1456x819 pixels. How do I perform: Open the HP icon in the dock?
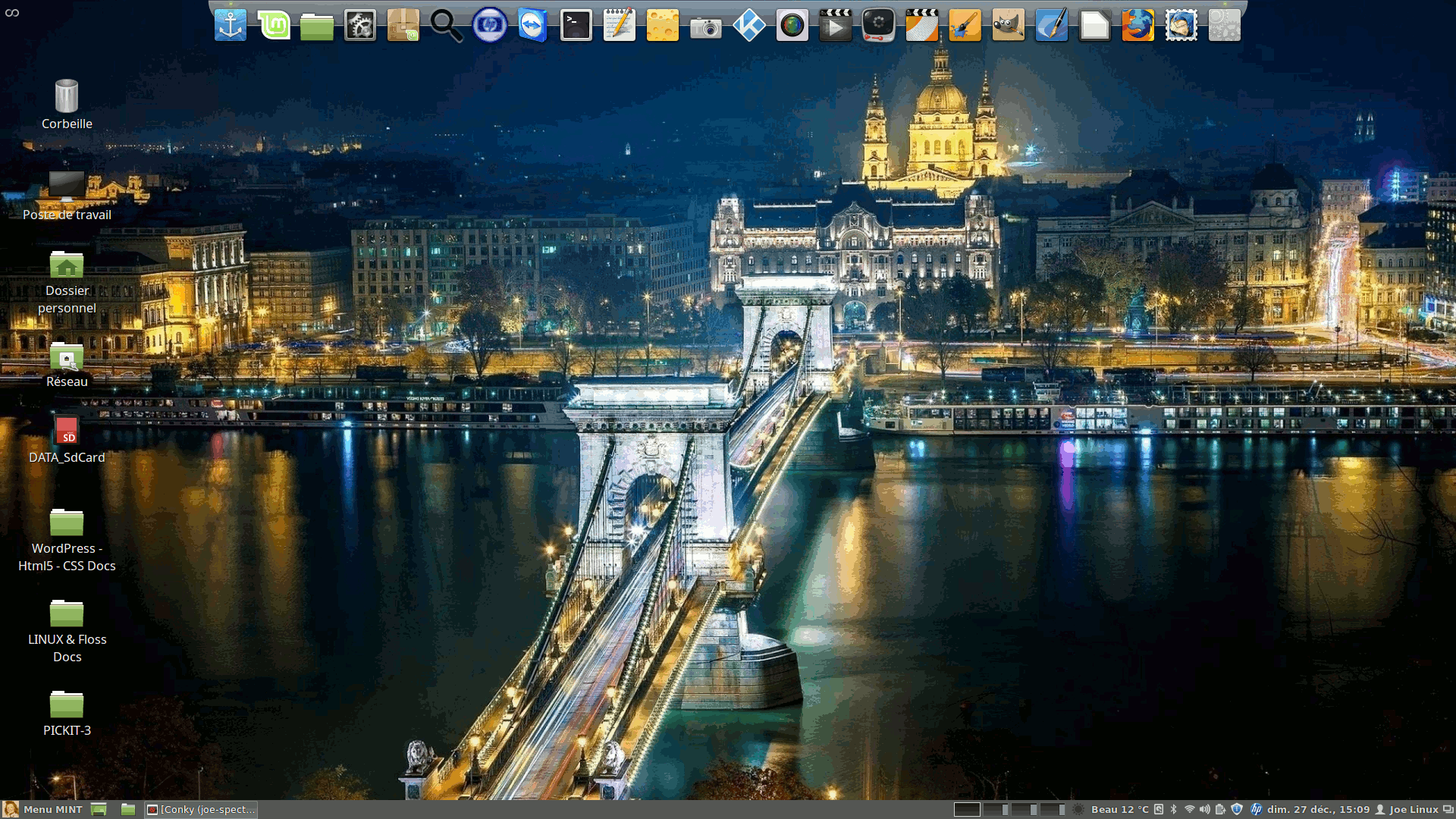[x=489, y=26]
